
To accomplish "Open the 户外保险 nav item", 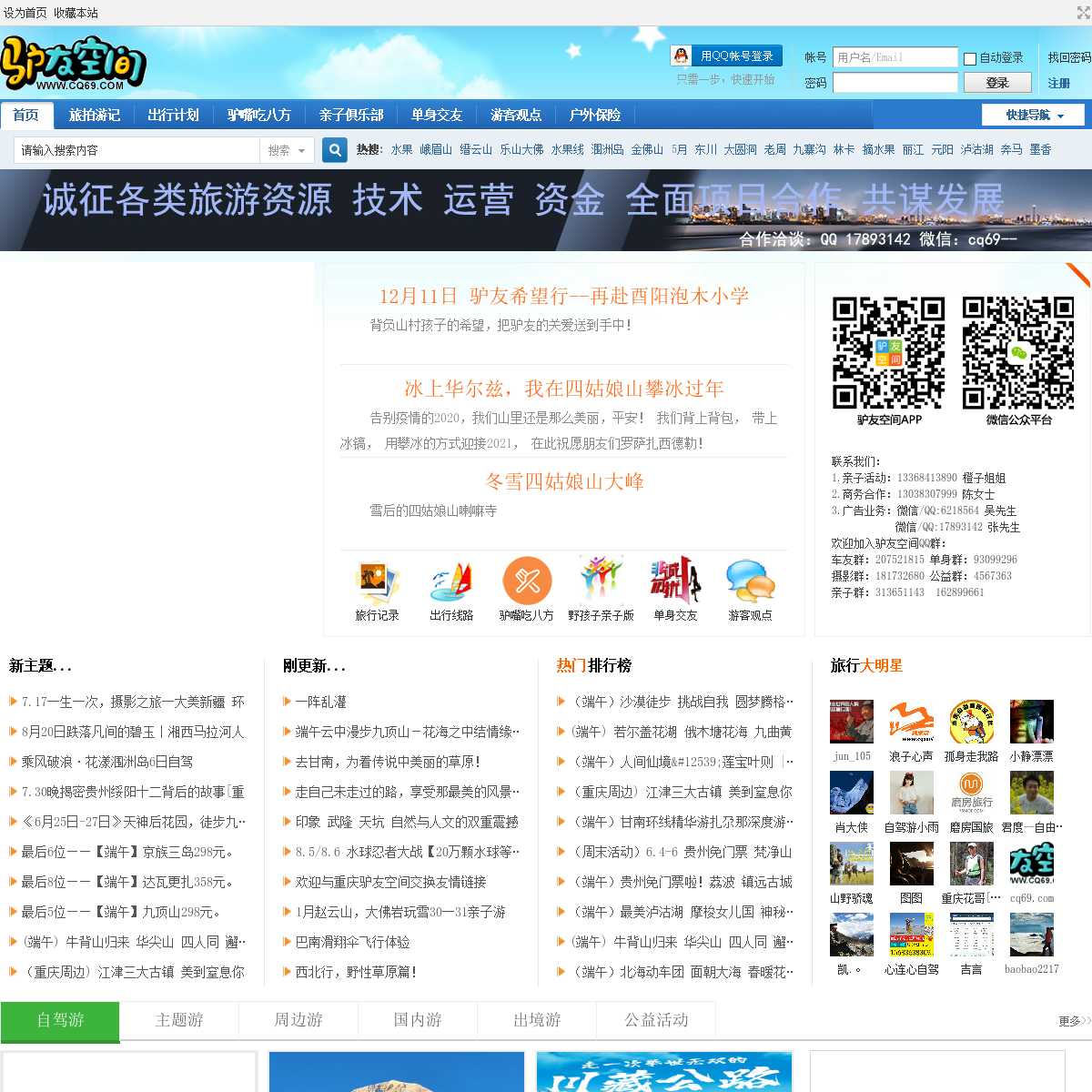I will click(595, 115).
